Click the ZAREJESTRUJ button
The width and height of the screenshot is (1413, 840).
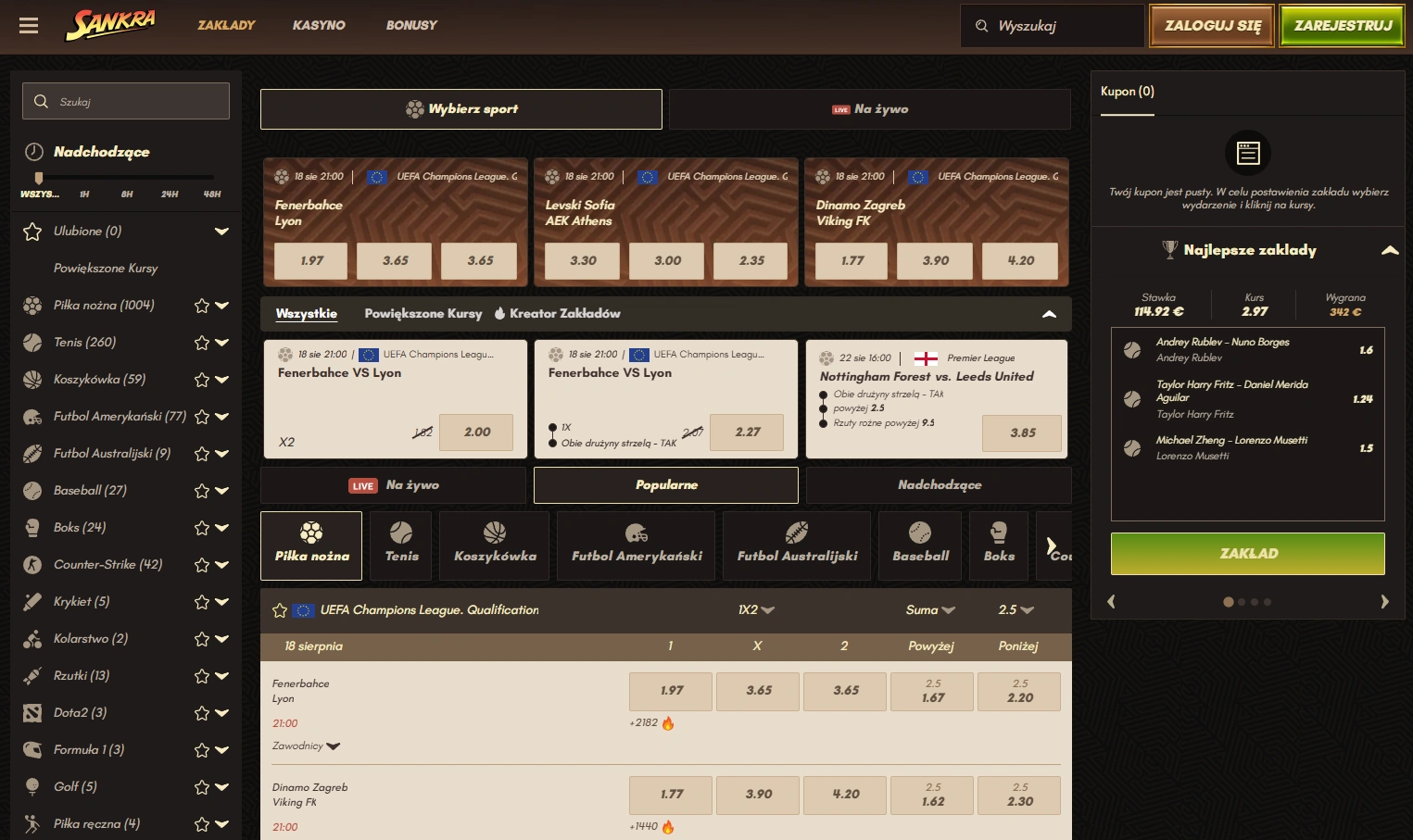[1343, 26]
